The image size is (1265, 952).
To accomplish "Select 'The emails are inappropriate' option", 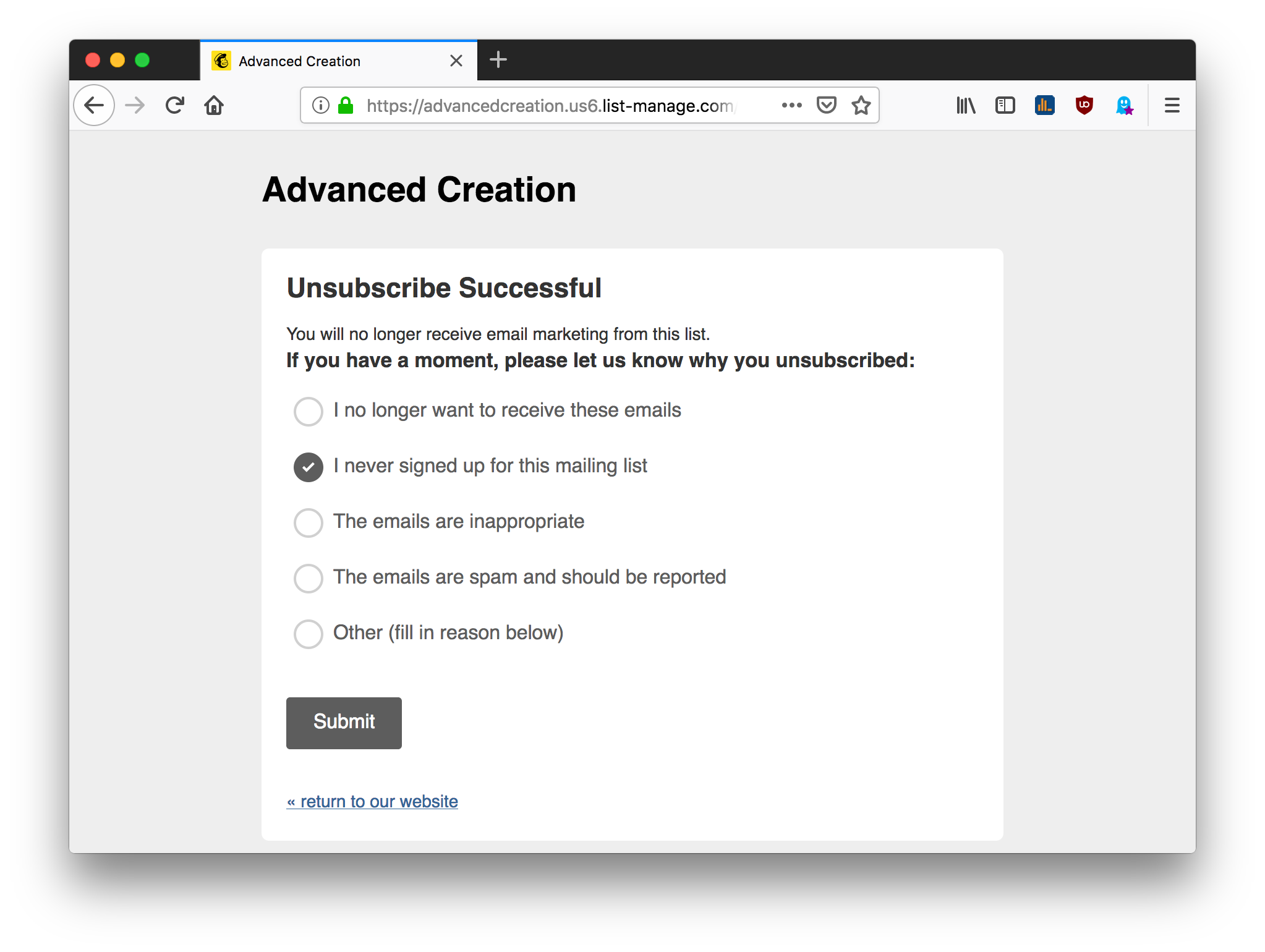I will 309,522.
